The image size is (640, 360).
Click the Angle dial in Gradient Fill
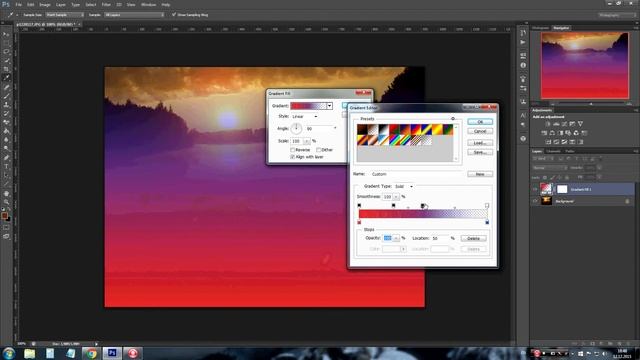click(296, 129)
